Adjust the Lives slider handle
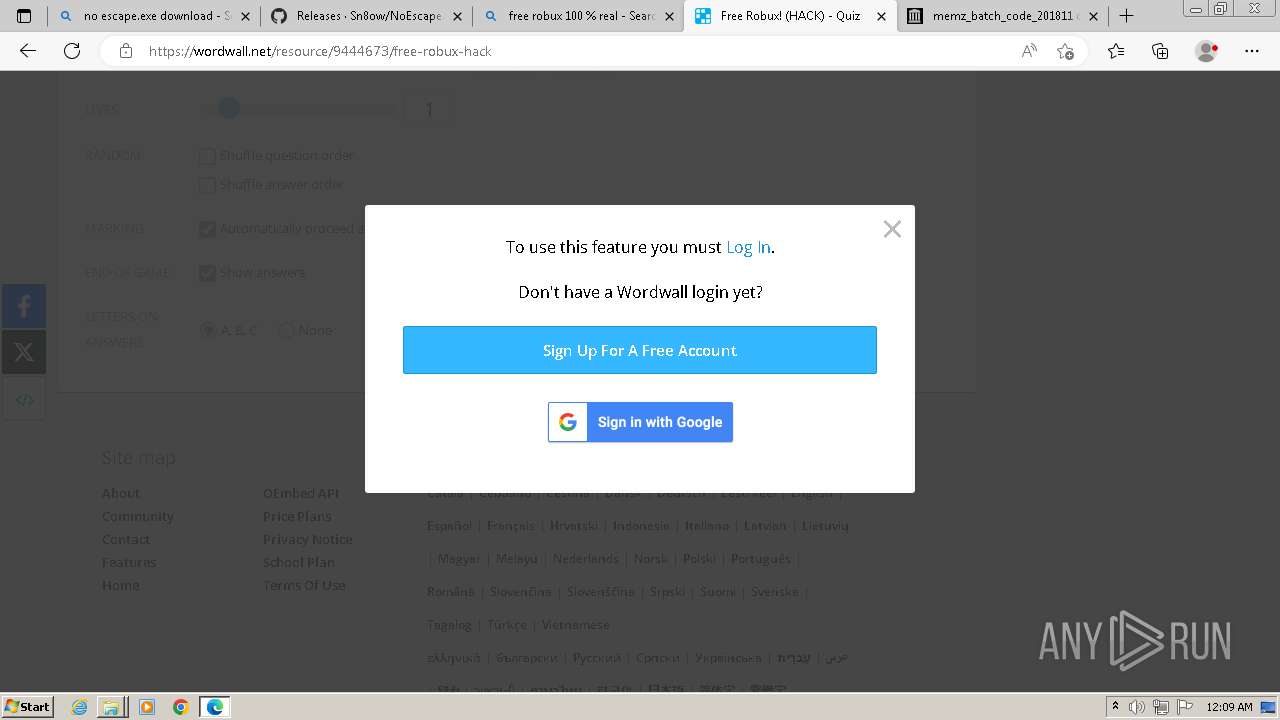This screenshot has width=1280, height=720. coord(229,108)
